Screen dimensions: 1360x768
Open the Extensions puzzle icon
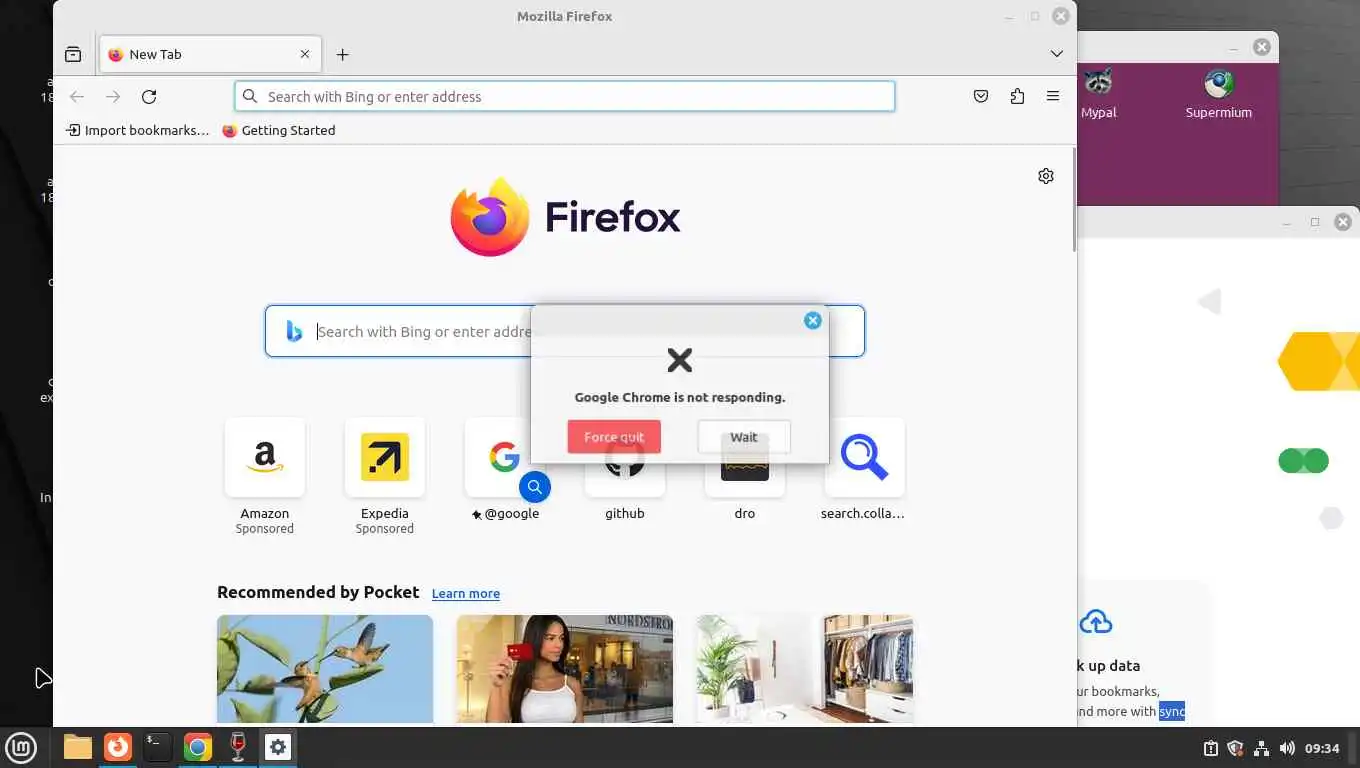tap(1017, 96)
